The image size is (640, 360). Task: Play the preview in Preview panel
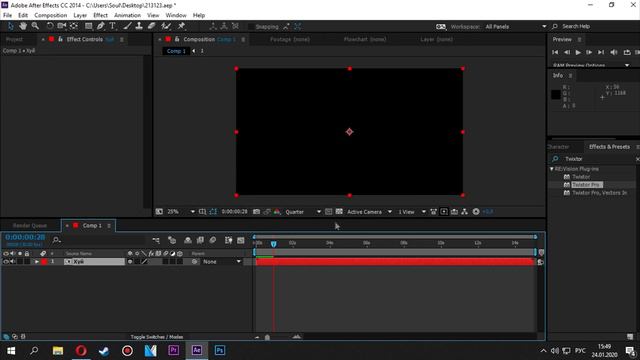click(x=578, y=52)
